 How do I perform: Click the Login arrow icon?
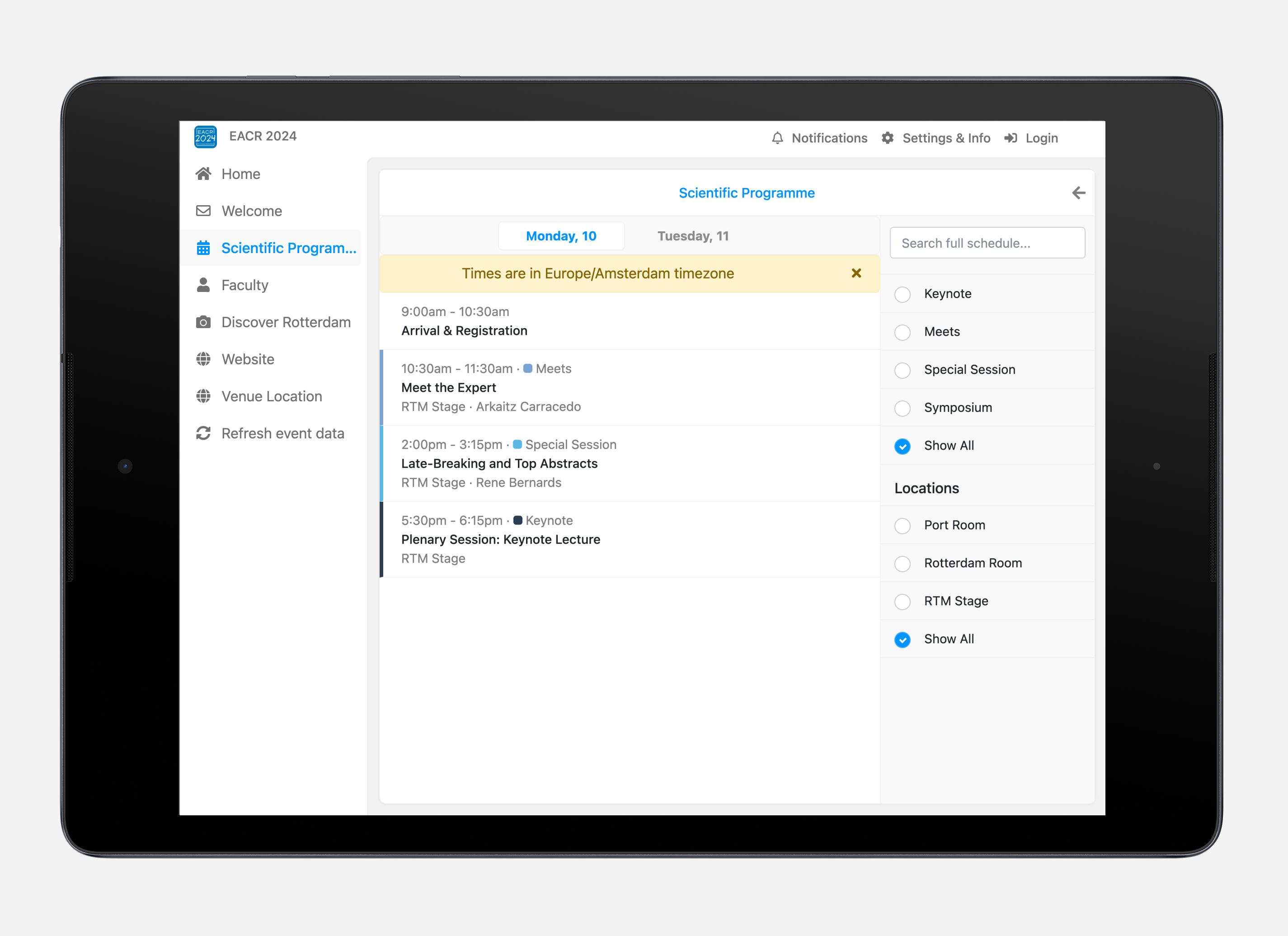coord(1011,138)
